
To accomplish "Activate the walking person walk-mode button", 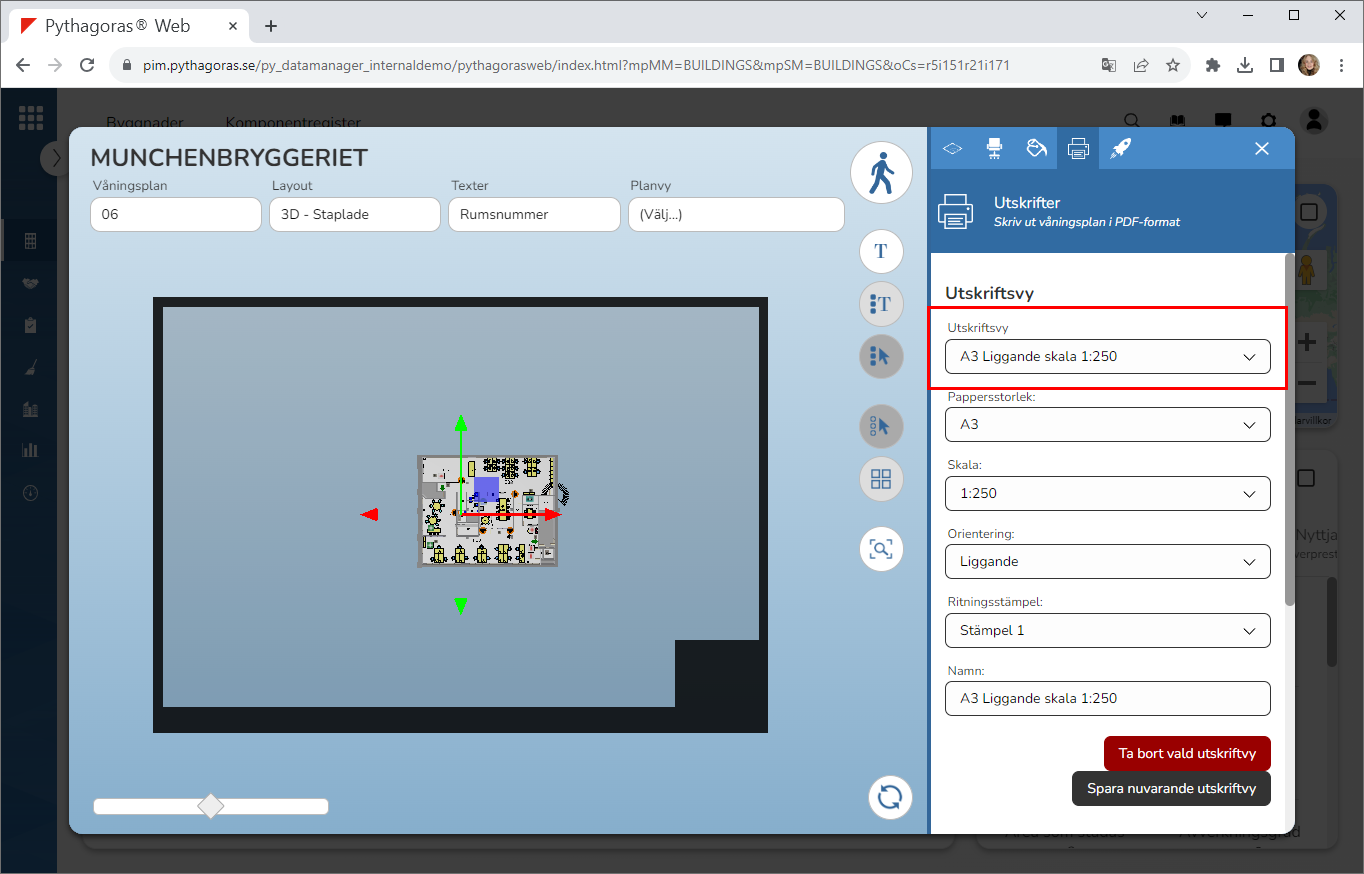I will pos(881,174).
